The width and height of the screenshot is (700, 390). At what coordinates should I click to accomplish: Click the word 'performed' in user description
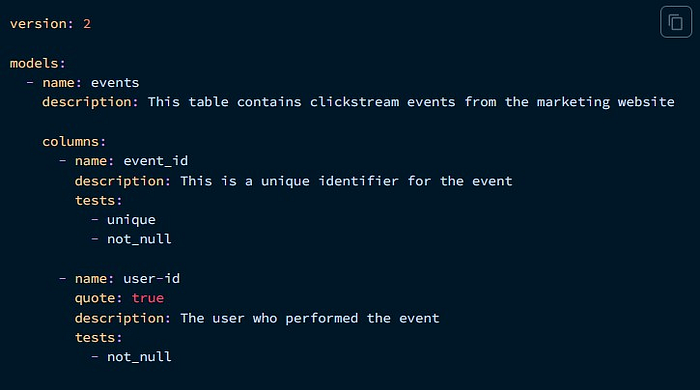[321, 318]
